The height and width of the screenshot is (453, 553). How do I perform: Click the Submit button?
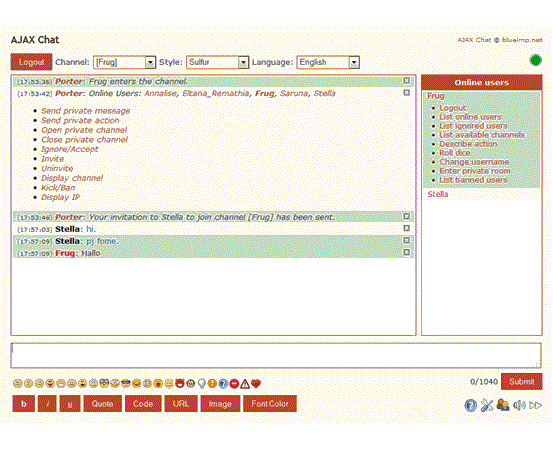pyautogui.click(x=521, y=381)
